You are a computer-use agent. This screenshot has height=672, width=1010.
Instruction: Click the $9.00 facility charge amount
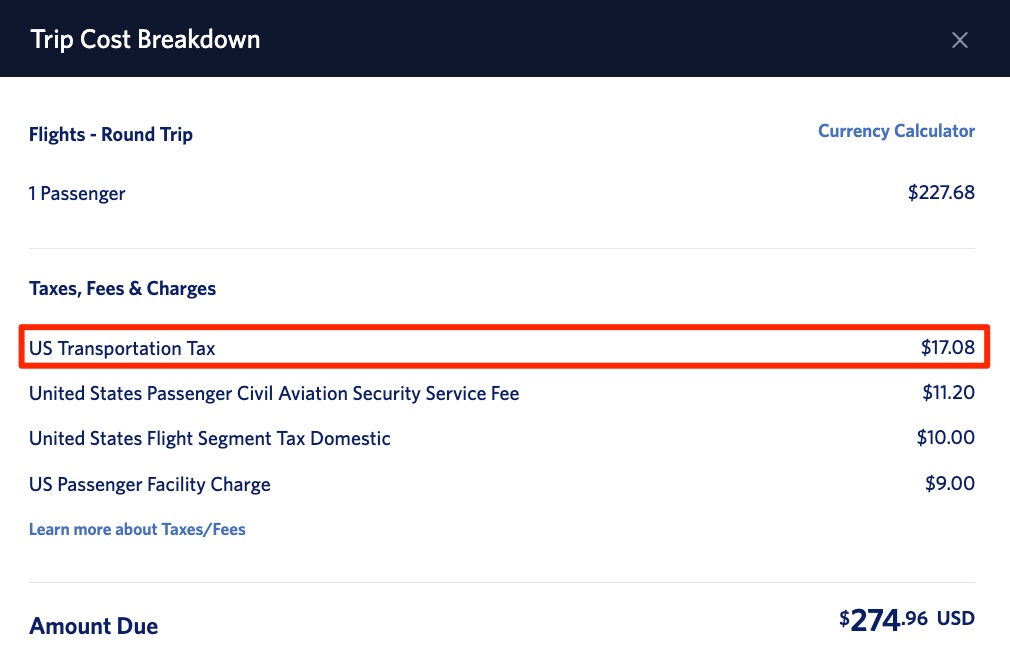click(950, 484)
